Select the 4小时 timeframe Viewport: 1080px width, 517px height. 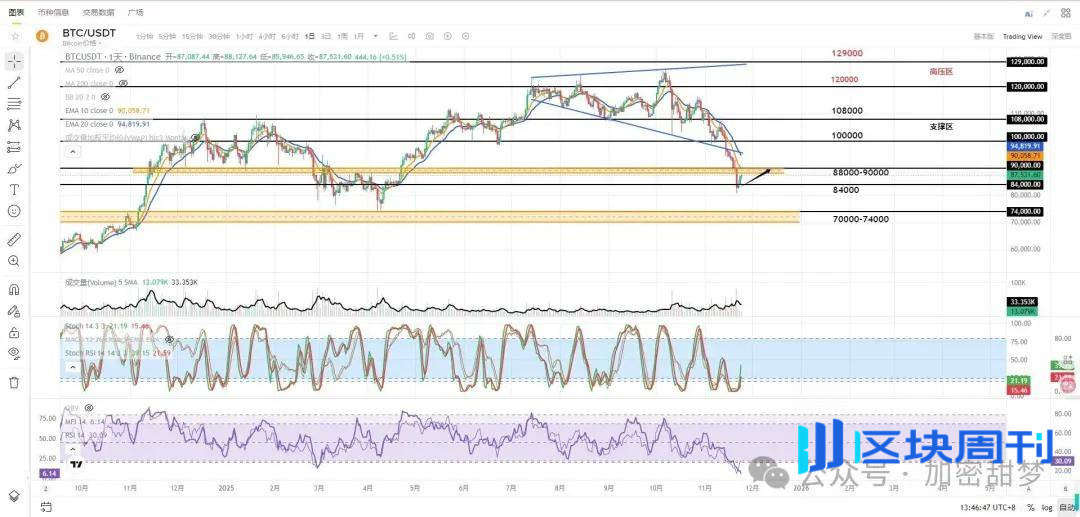tap(266, 36)
